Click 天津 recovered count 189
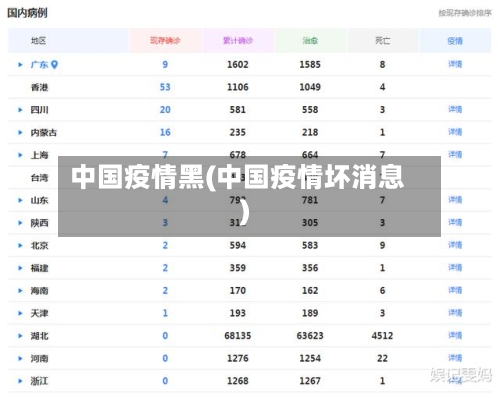Screen dimensions: 500x393 tap(310, 313)
